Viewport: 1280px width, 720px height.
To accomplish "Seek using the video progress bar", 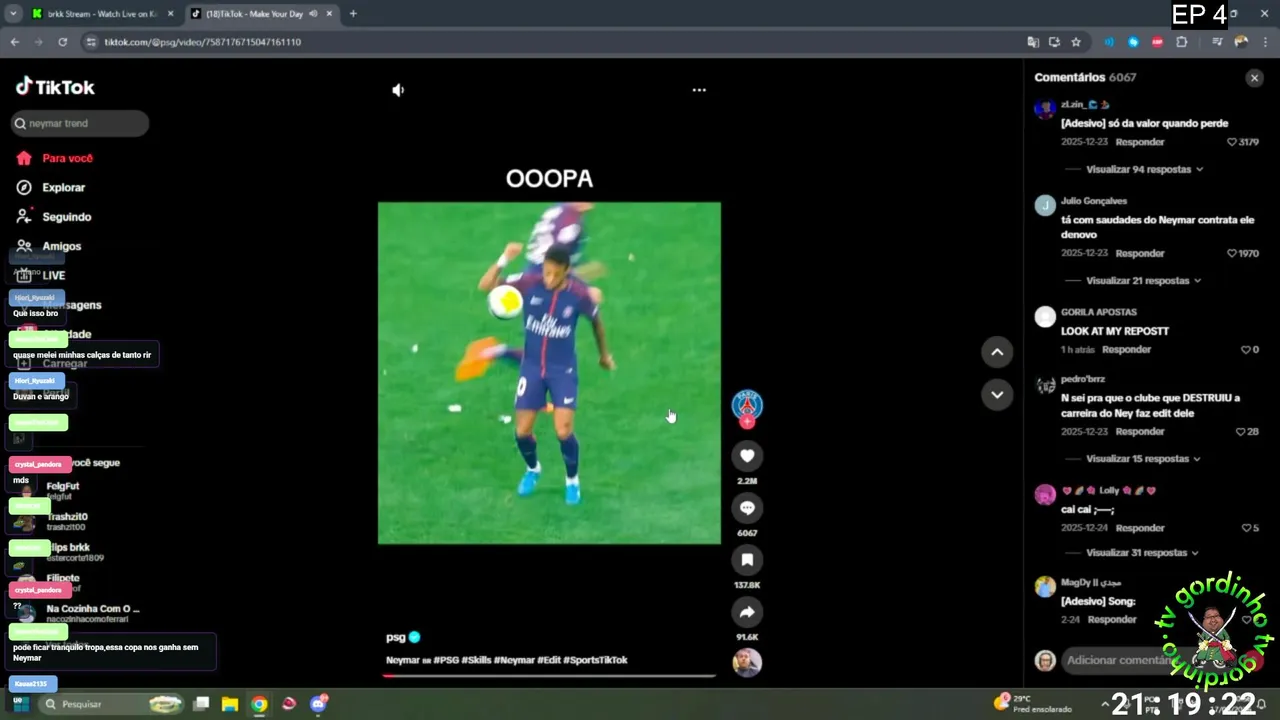I will [549, 676].
